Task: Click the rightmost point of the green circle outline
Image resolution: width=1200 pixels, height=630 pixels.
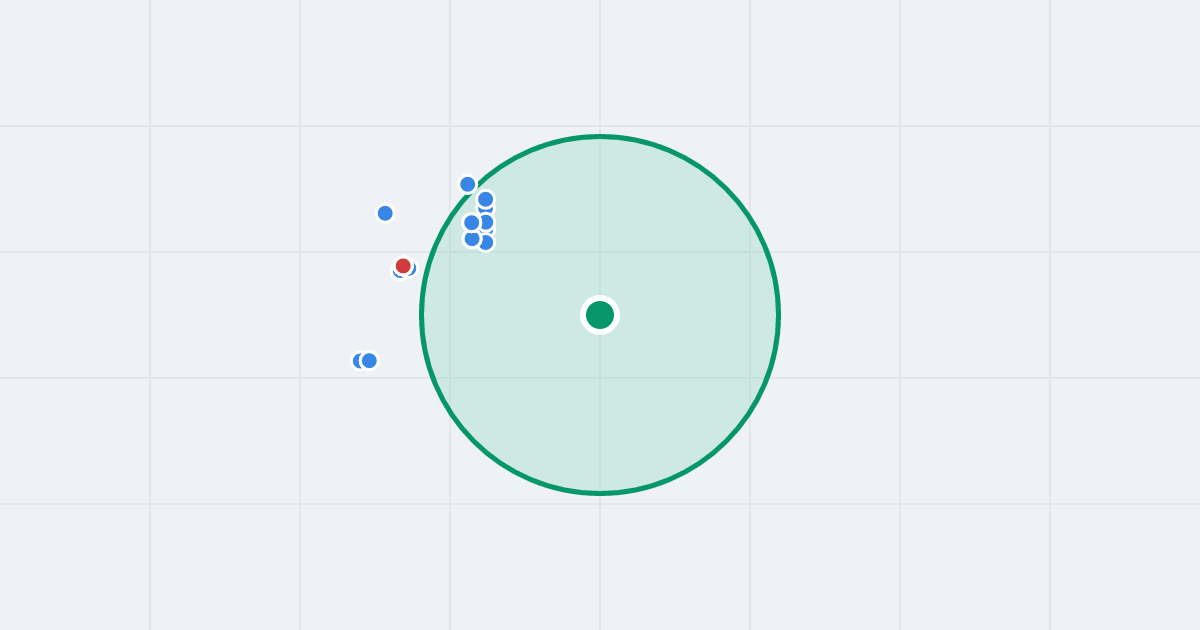Action: coord(778,315)
